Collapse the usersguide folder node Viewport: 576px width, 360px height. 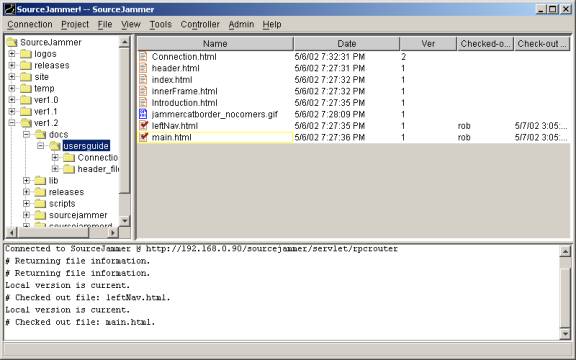[40, 146]
